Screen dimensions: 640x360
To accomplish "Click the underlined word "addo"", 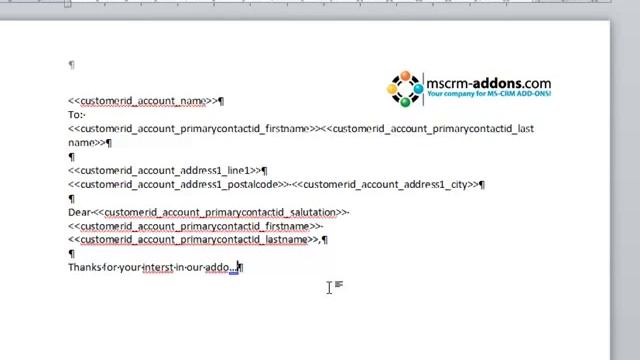I will [217, 268].
